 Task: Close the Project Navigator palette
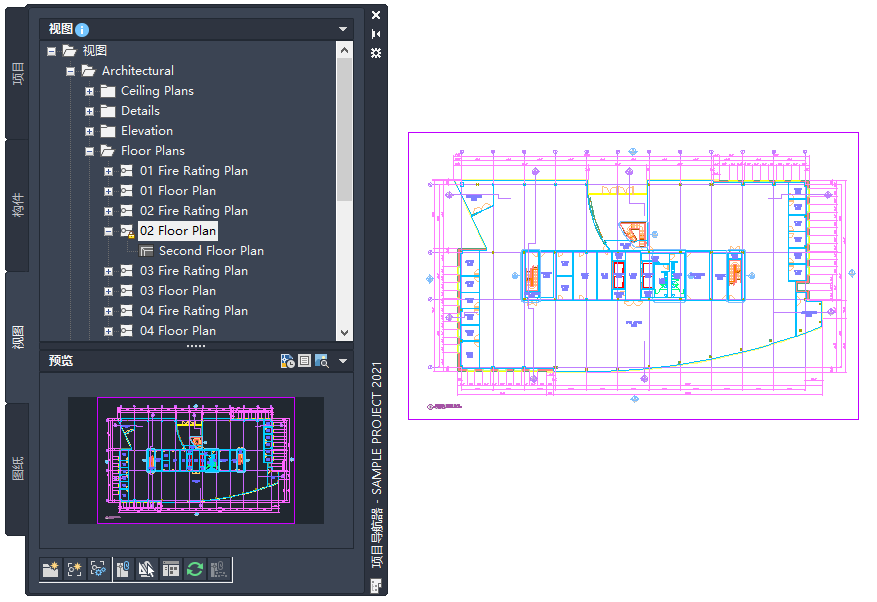[376, 15]
